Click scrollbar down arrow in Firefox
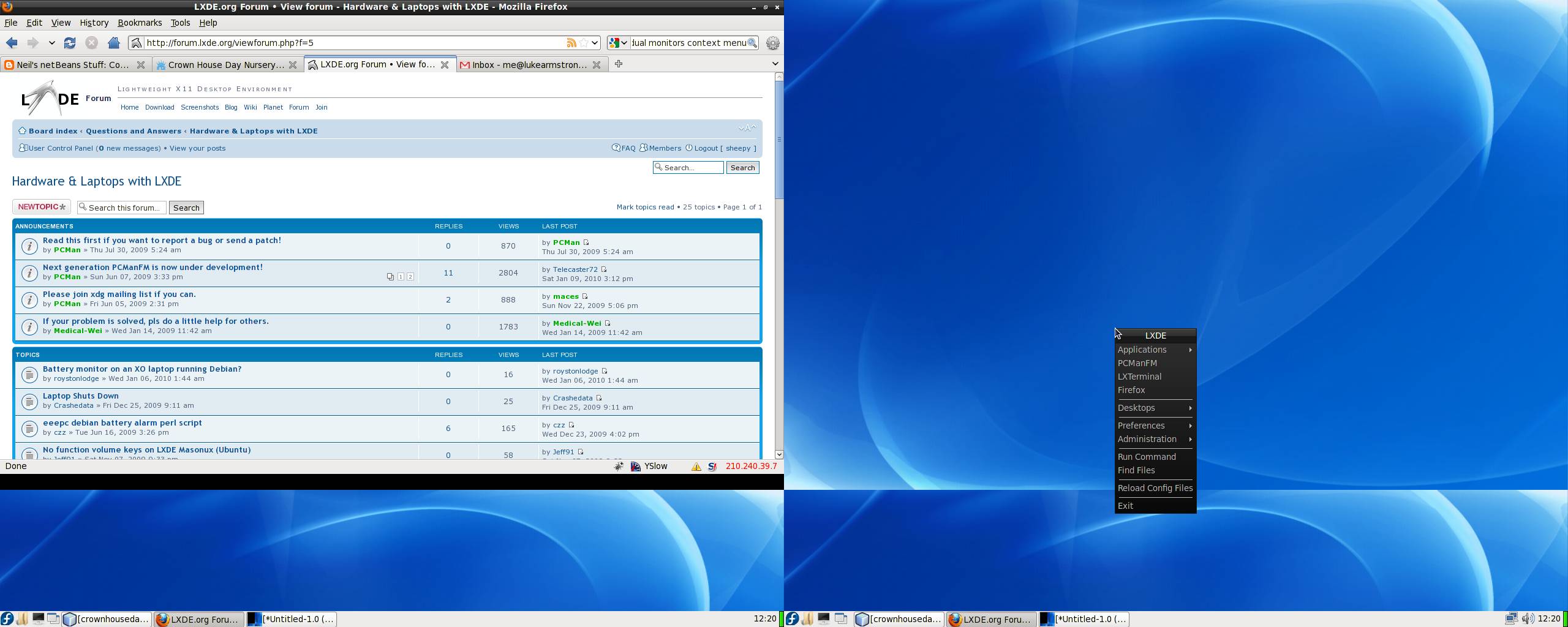Screen dimensions: 1568x627 pos(779,454)
